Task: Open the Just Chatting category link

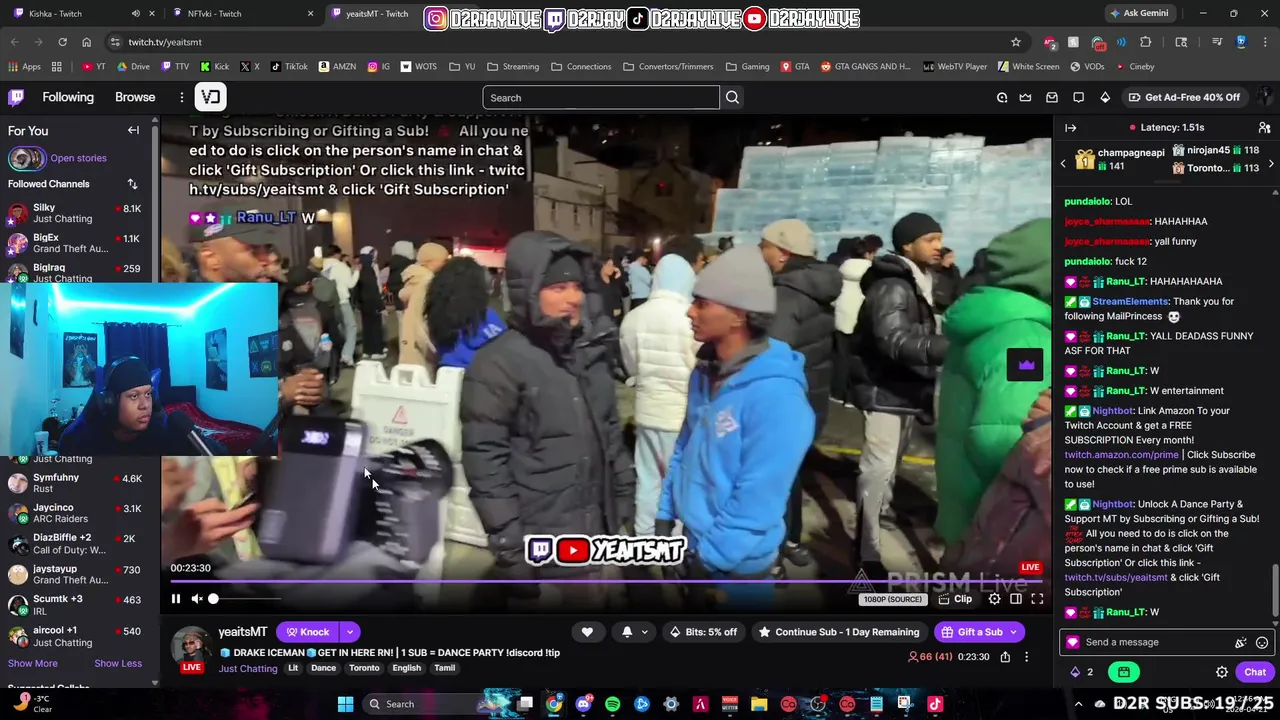Action: 248,669
